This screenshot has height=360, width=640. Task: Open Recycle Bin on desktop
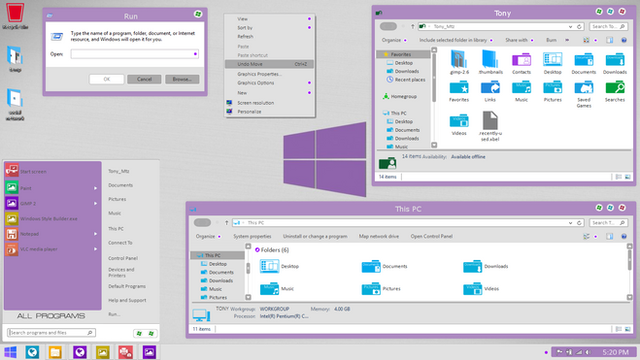[15, 16]
